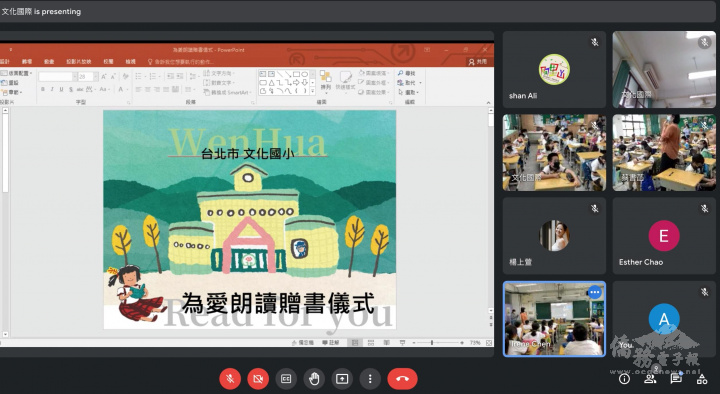Open the 投影片放映 ribbon tab
This screenshot has width=720, height=394.
coord(79,62)
